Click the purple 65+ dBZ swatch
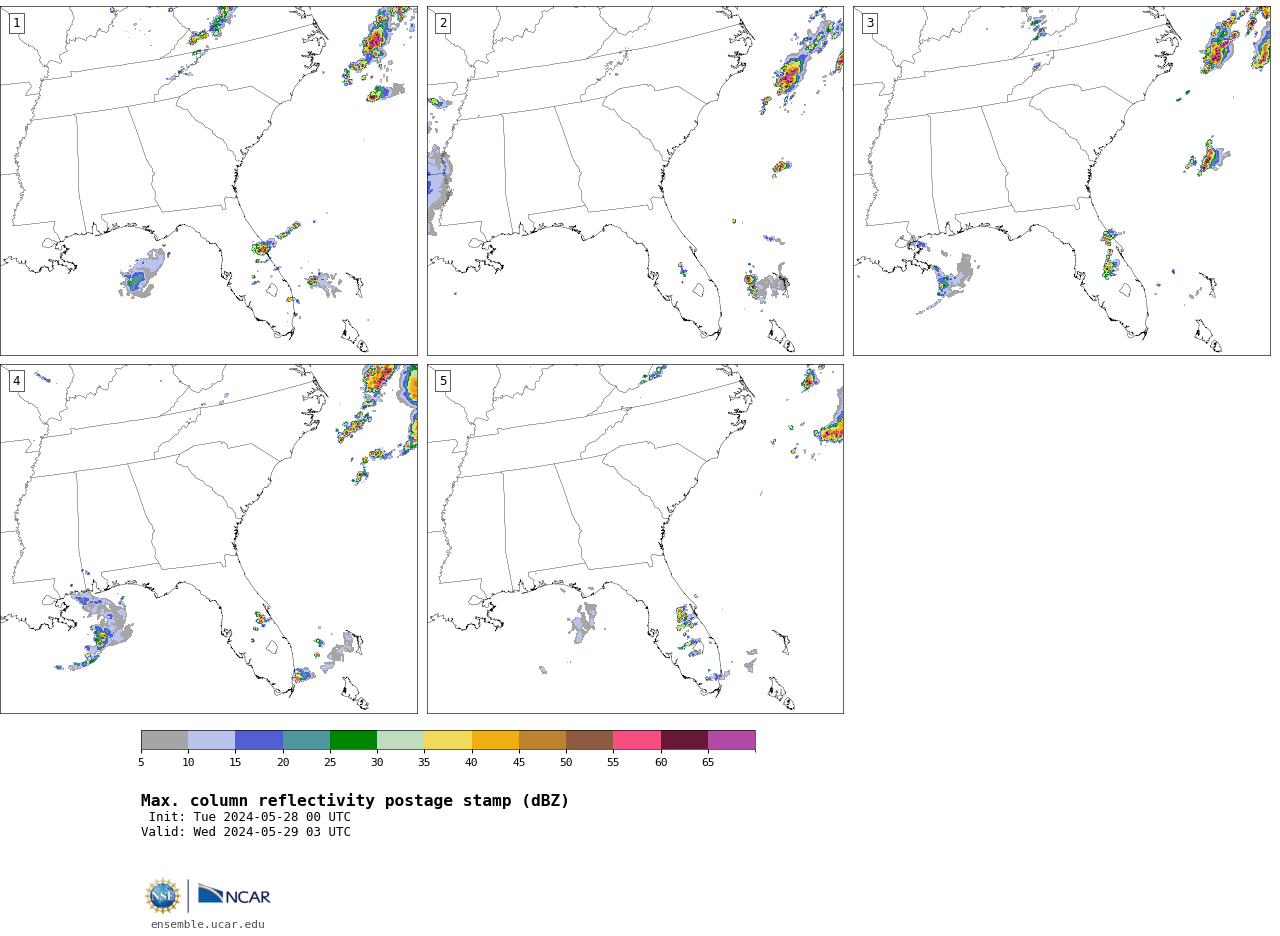This screenshot has height=936, width=1280. (731, 740)
